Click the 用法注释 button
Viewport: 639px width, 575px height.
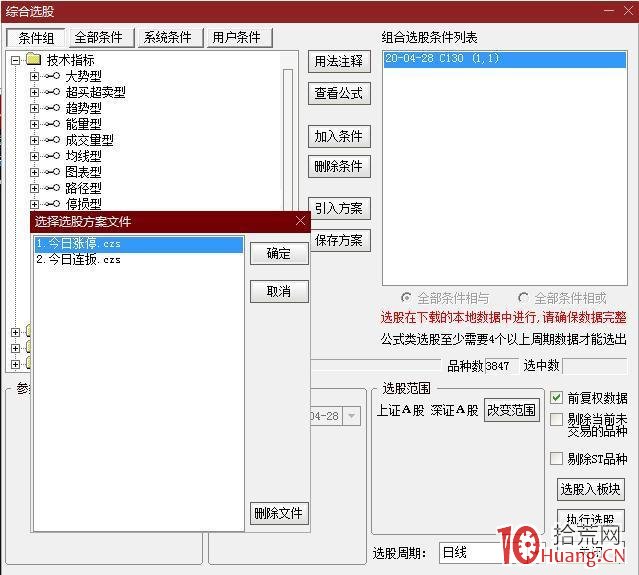339,61
